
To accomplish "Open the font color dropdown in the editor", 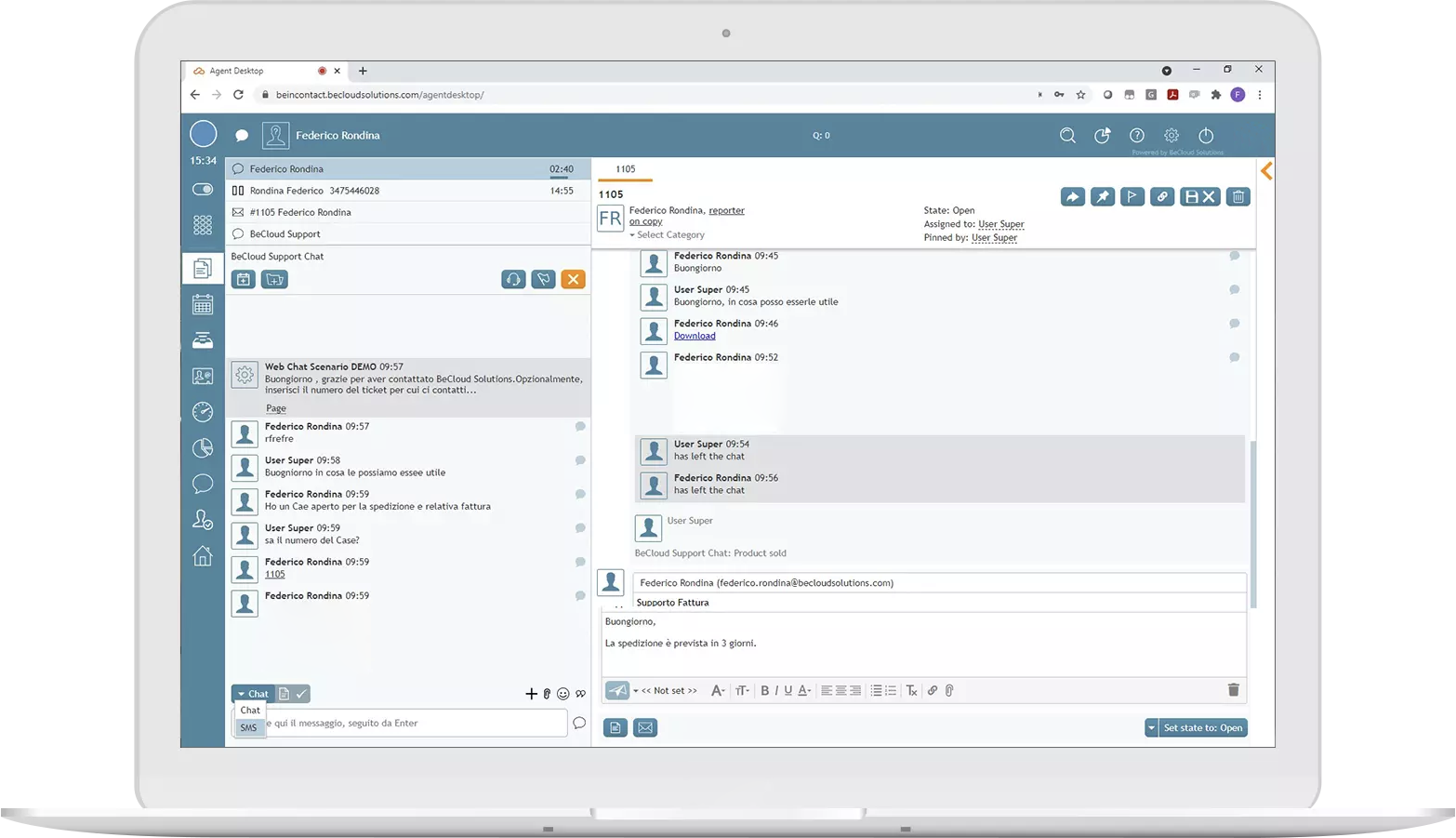I will pos(804,691).
